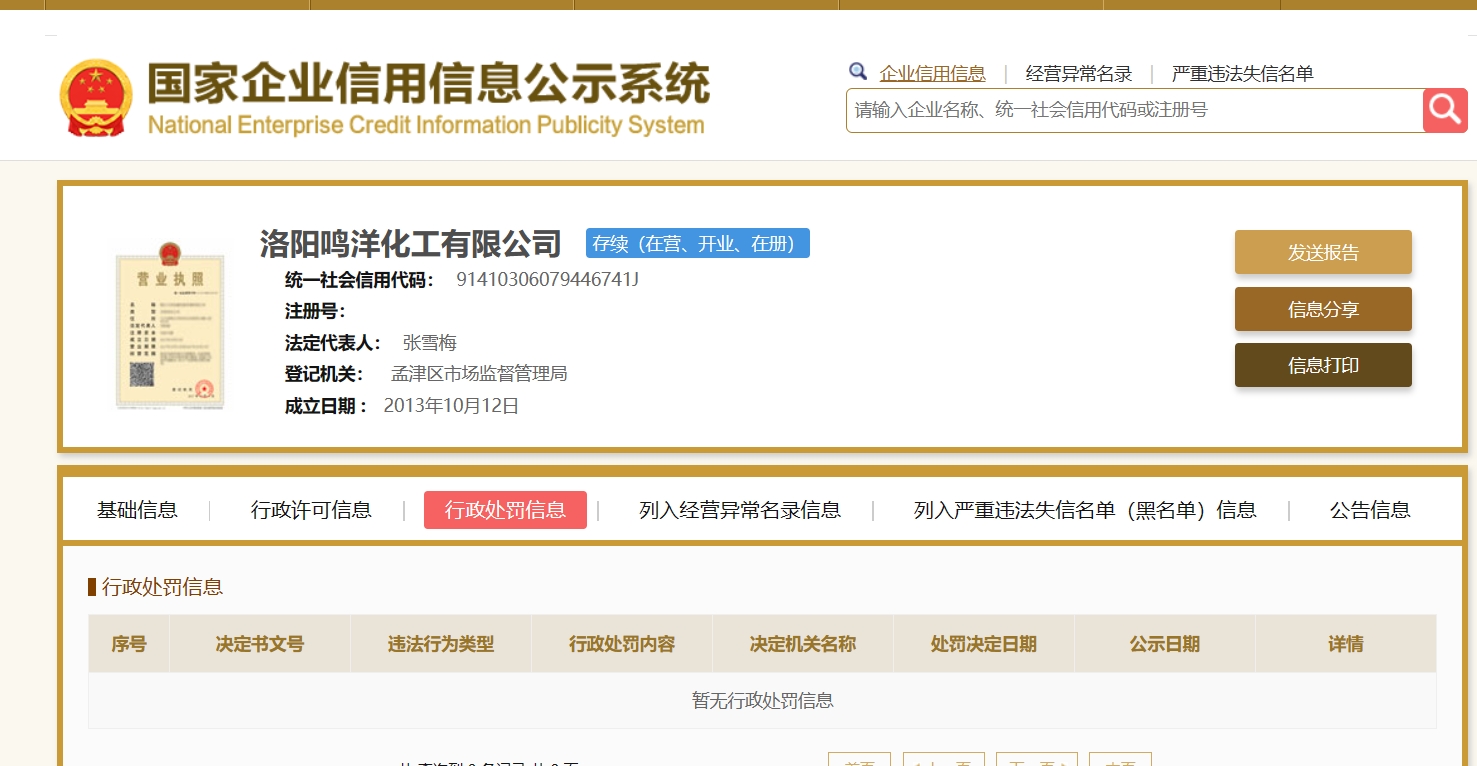Switch to the 基础信息 tab
The image size is (1477, 766).
pos(137,510)
